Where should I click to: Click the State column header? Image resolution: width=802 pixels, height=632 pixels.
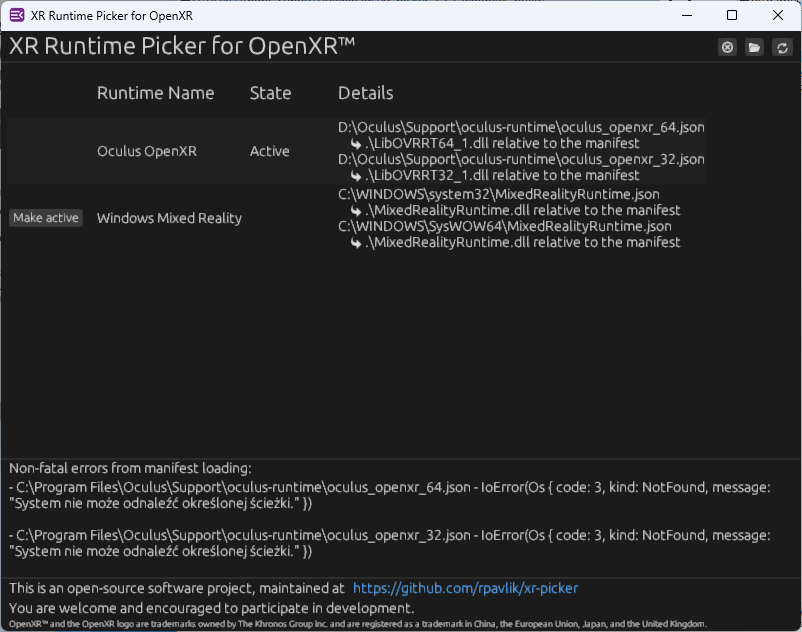271,93
